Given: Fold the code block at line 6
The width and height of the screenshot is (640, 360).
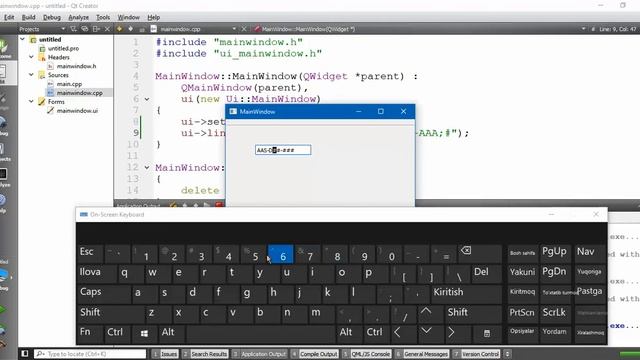Looking at the screenshot, I should point(147,99).
